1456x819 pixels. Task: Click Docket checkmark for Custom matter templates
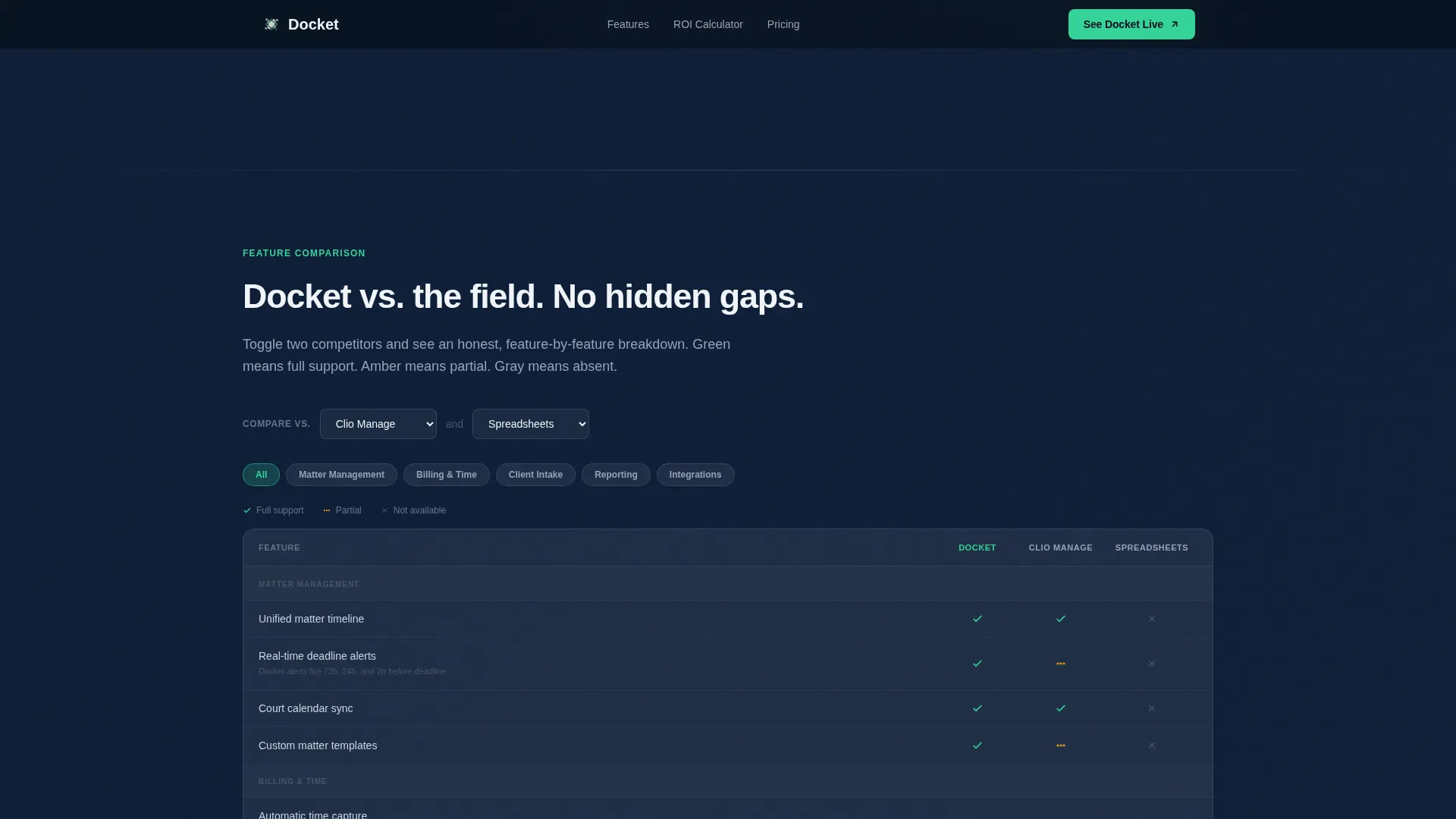tap(977, 745)
